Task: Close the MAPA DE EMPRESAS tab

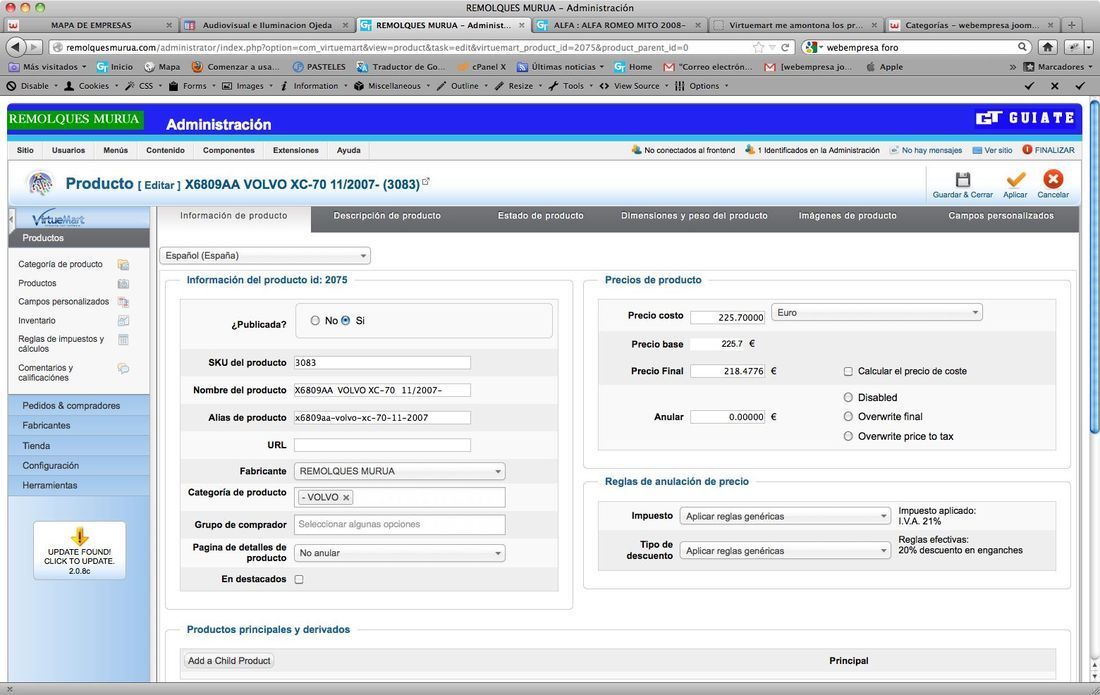Action: click(168, 25)
